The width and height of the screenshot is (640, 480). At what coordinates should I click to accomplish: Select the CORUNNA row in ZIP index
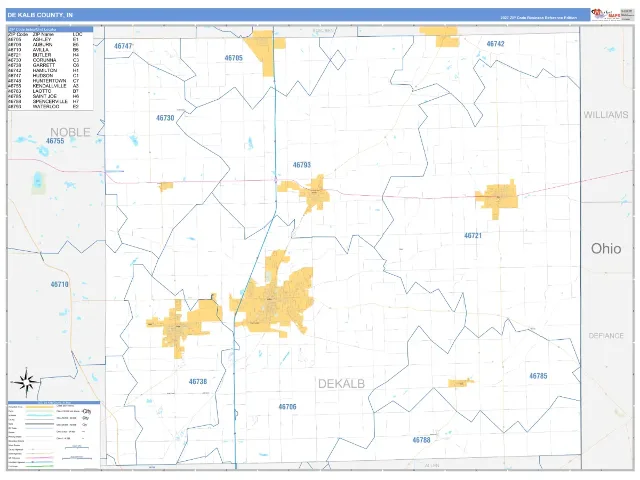44,60
